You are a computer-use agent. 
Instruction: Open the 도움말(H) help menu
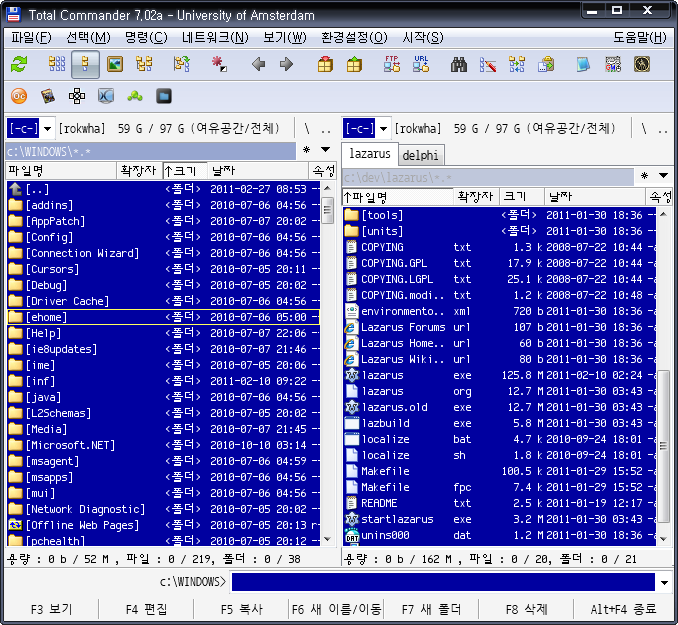(x=640, y=38)
